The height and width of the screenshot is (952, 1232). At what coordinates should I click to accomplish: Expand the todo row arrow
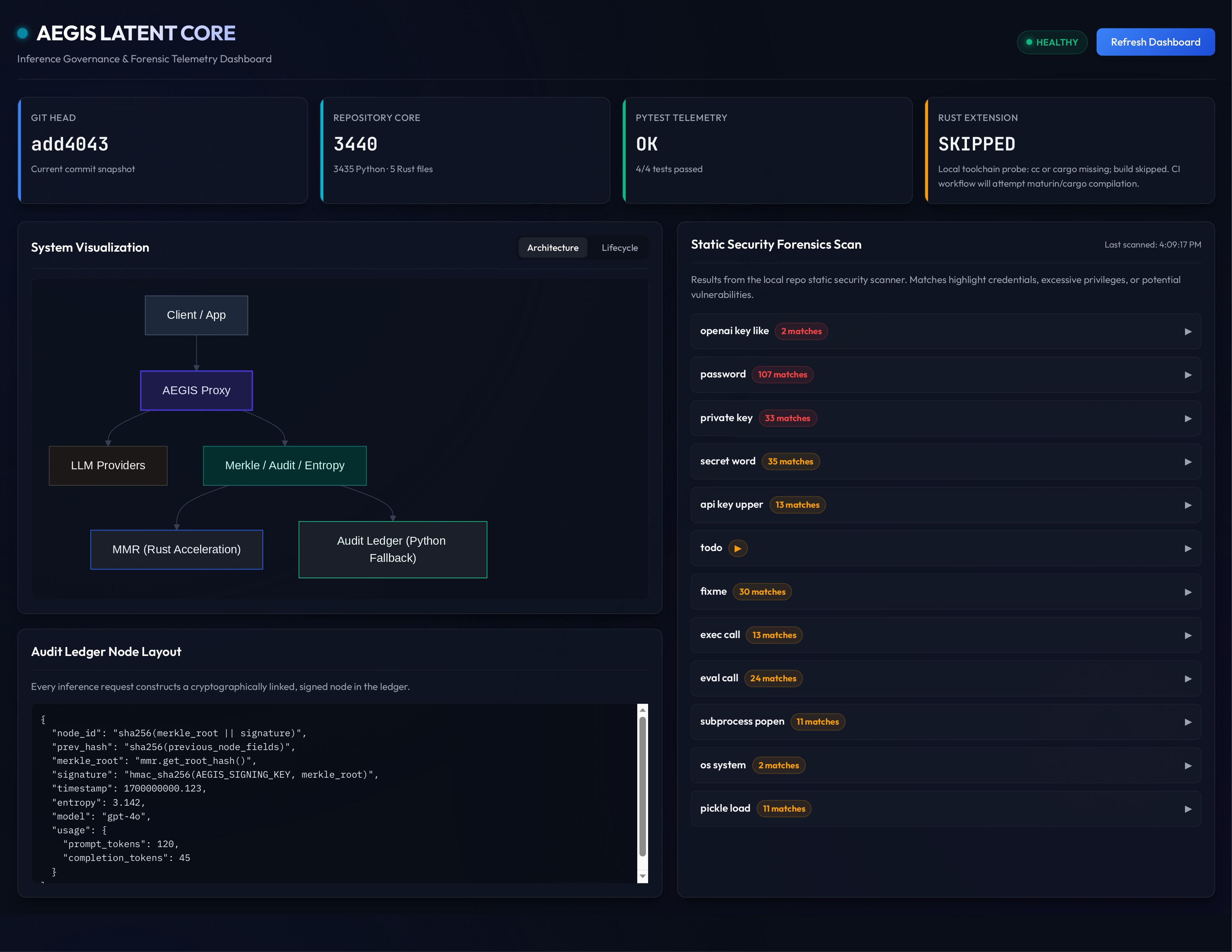pyautogui.click(x=1188, y=549)
